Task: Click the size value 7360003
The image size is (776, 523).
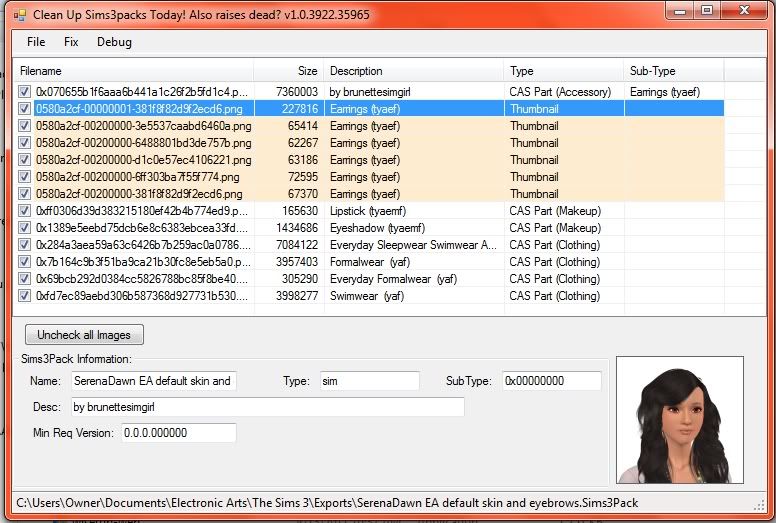Action: point(297,92)
